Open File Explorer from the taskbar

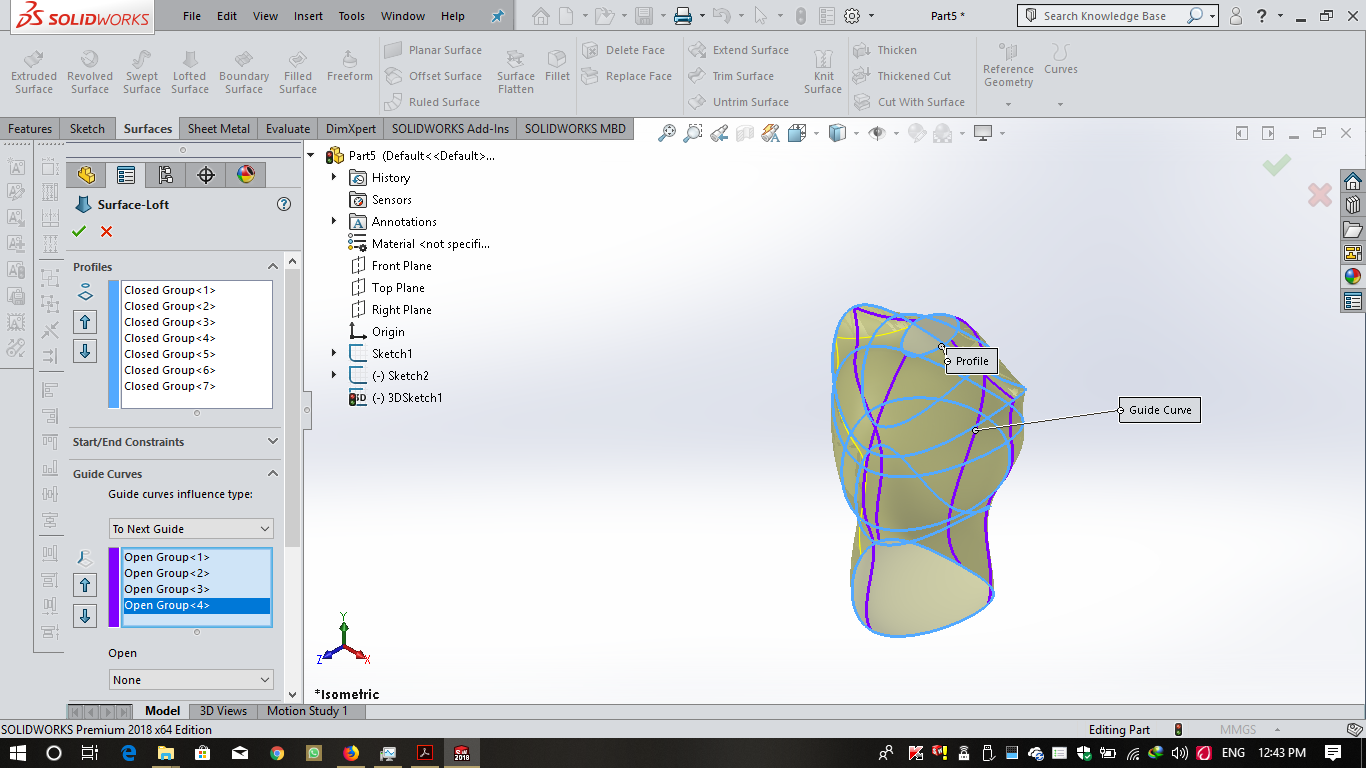point(165,753)
